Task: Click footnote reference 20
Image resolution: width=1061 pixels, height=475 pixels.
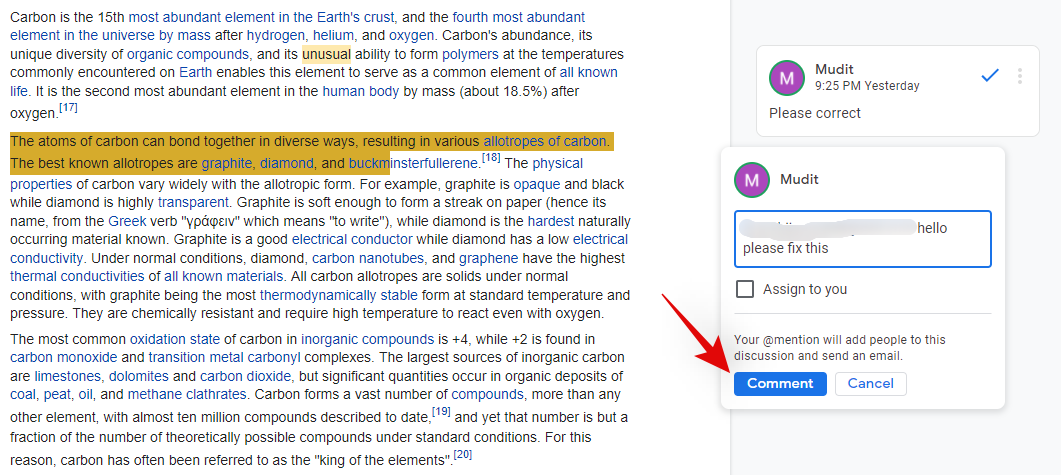Action: pyautogui.click(x=462, y=455)
